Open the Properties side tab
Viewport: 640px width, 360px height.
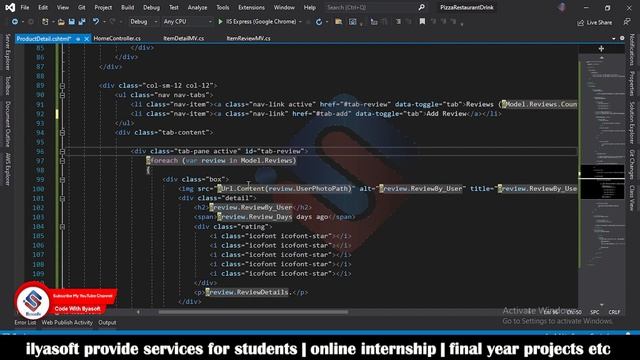[631, 84]
